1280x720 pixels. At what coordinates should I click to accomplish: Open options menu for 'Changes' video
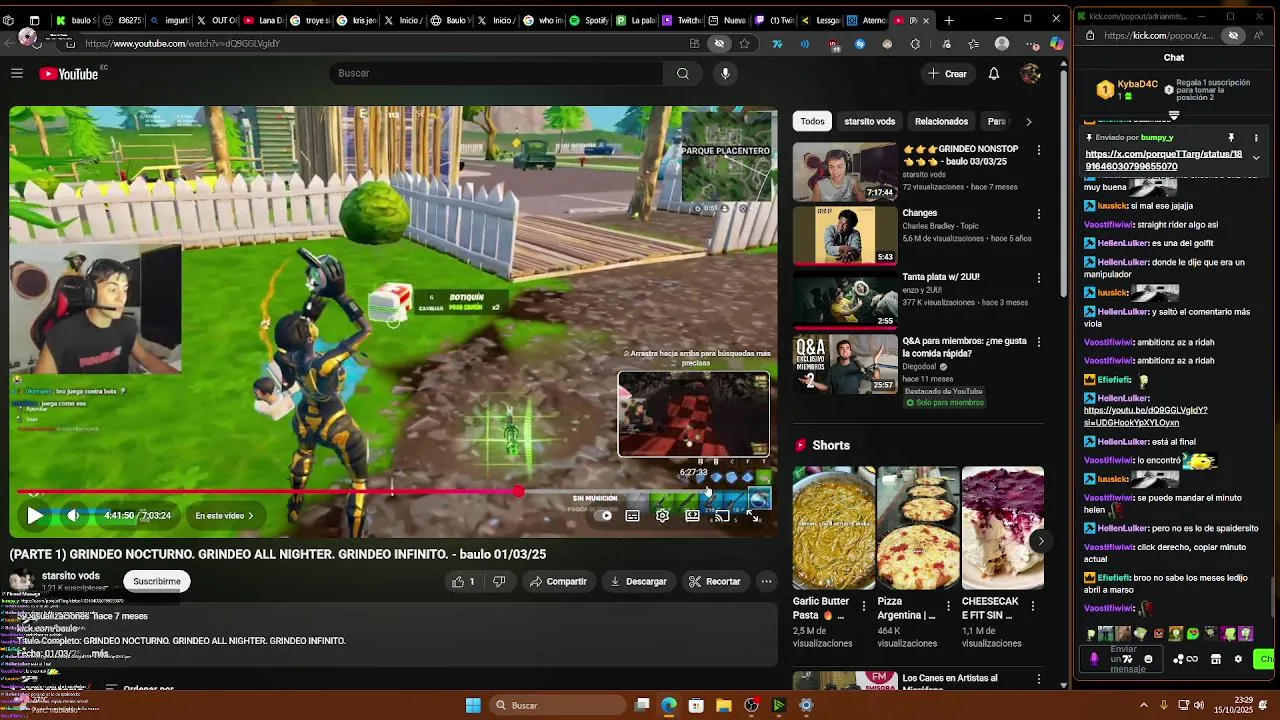point(1038,214)
